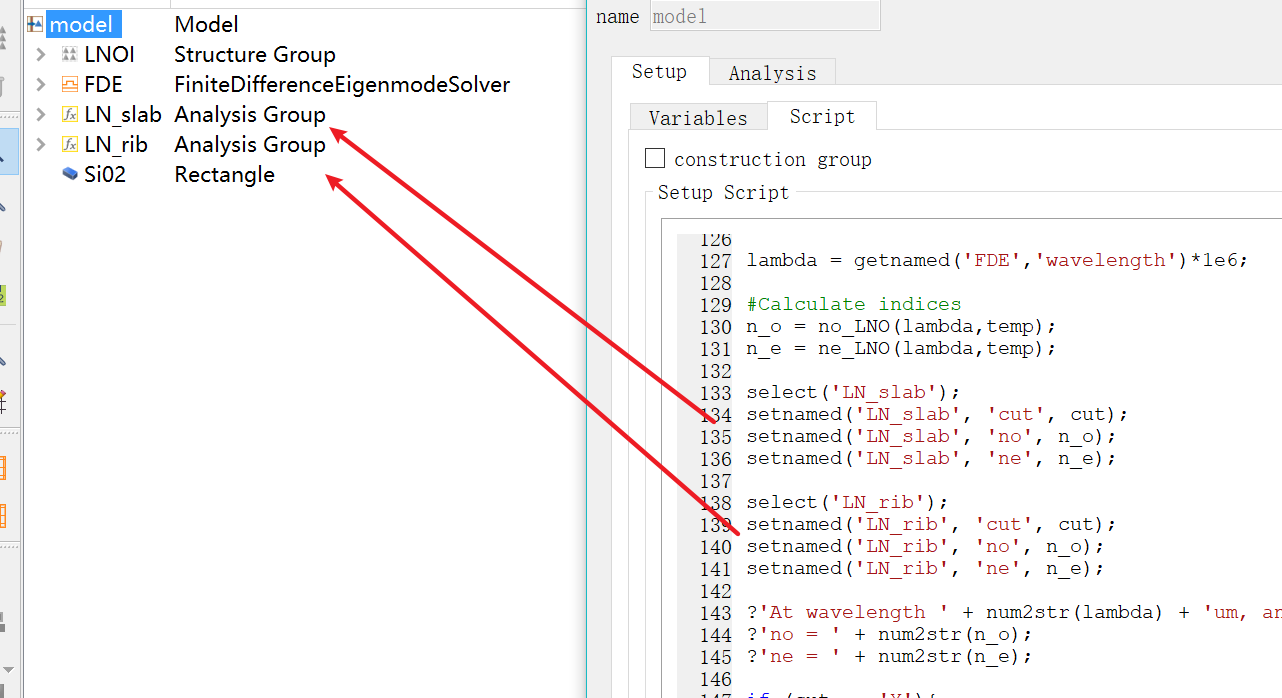
Task: Click line number 138 in the script gutter
Action: (715, 502)
